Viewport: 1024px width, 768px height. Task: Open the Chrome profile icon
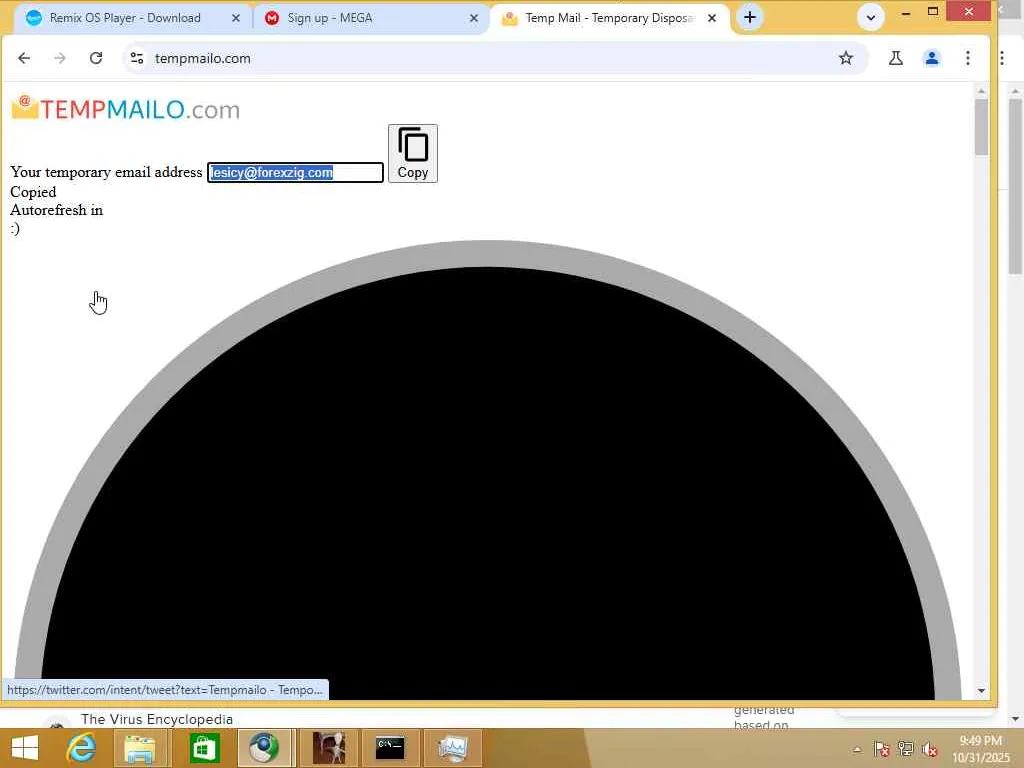(932, 58)
